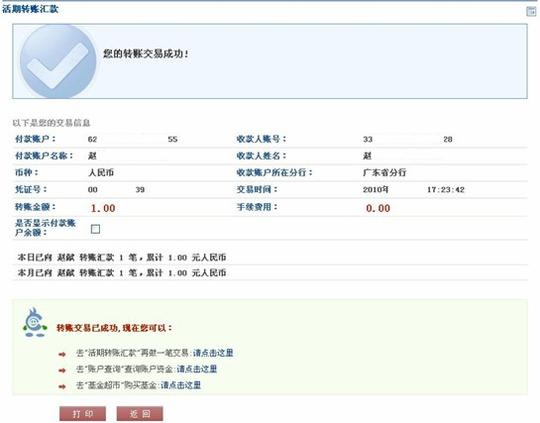The width and height of the screenshot is (540, 423).
Task: Click the 以下是您的交易信息 heading
Action: pyautogui.click(x=51, y=123)
